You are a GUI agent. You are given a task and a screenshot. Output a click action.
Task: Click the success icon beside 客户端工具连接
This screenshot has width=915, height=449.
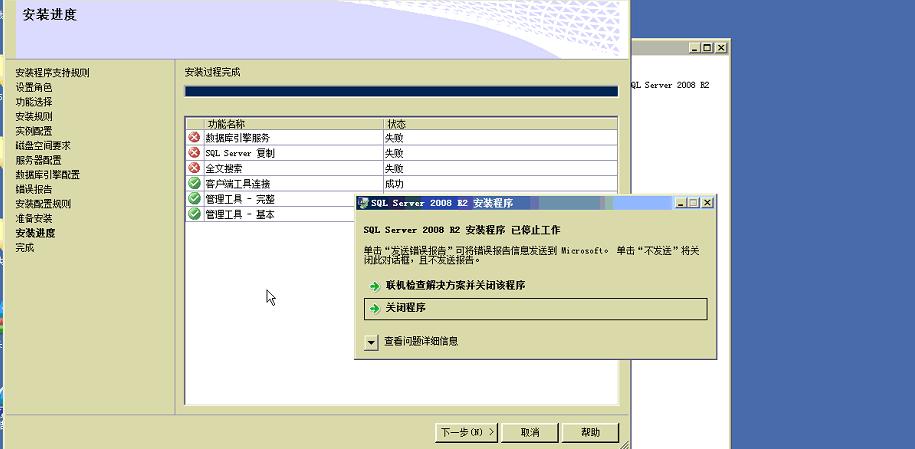point(194,183)
